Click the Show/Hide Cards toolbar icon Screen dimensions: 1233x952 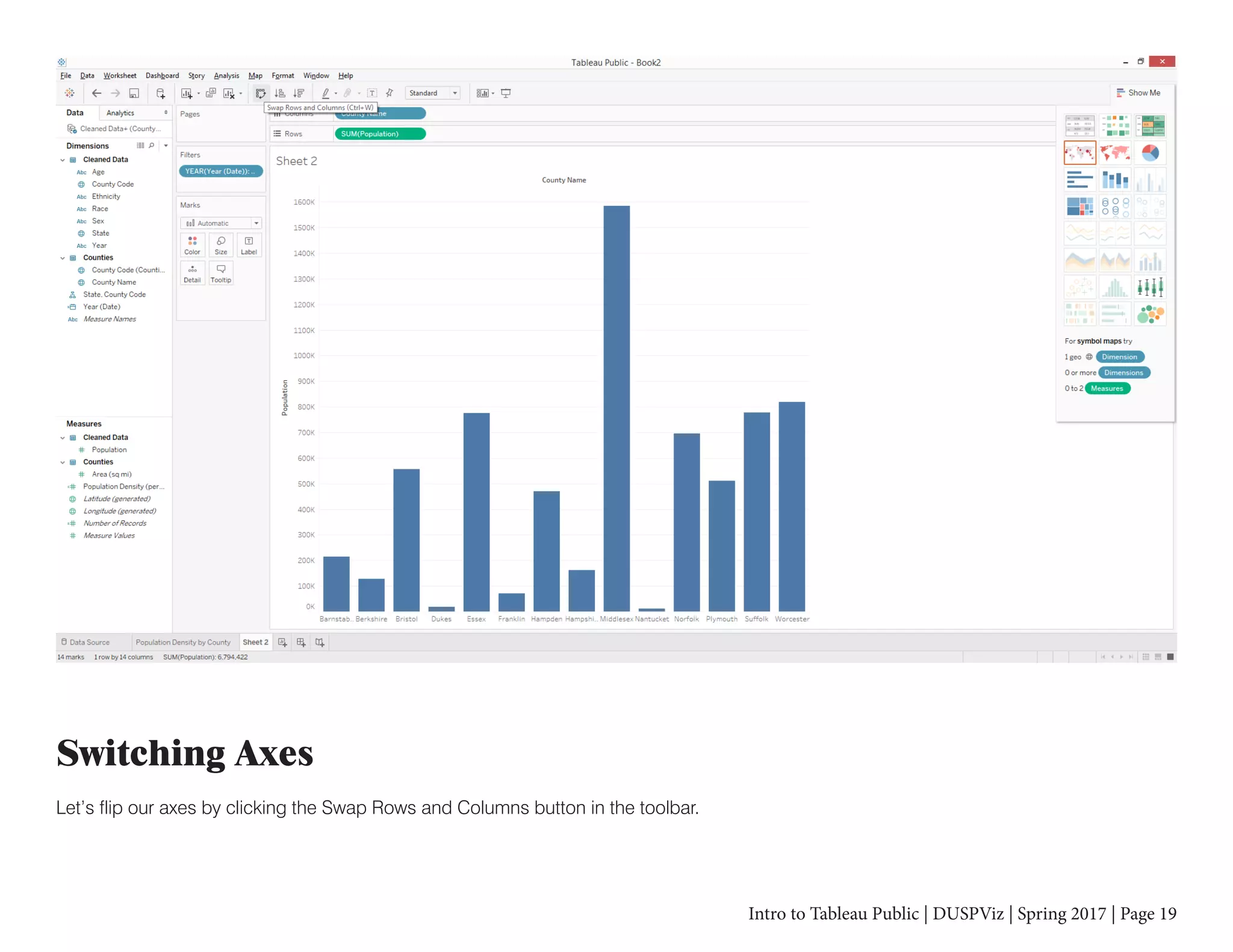coord(482,93)
